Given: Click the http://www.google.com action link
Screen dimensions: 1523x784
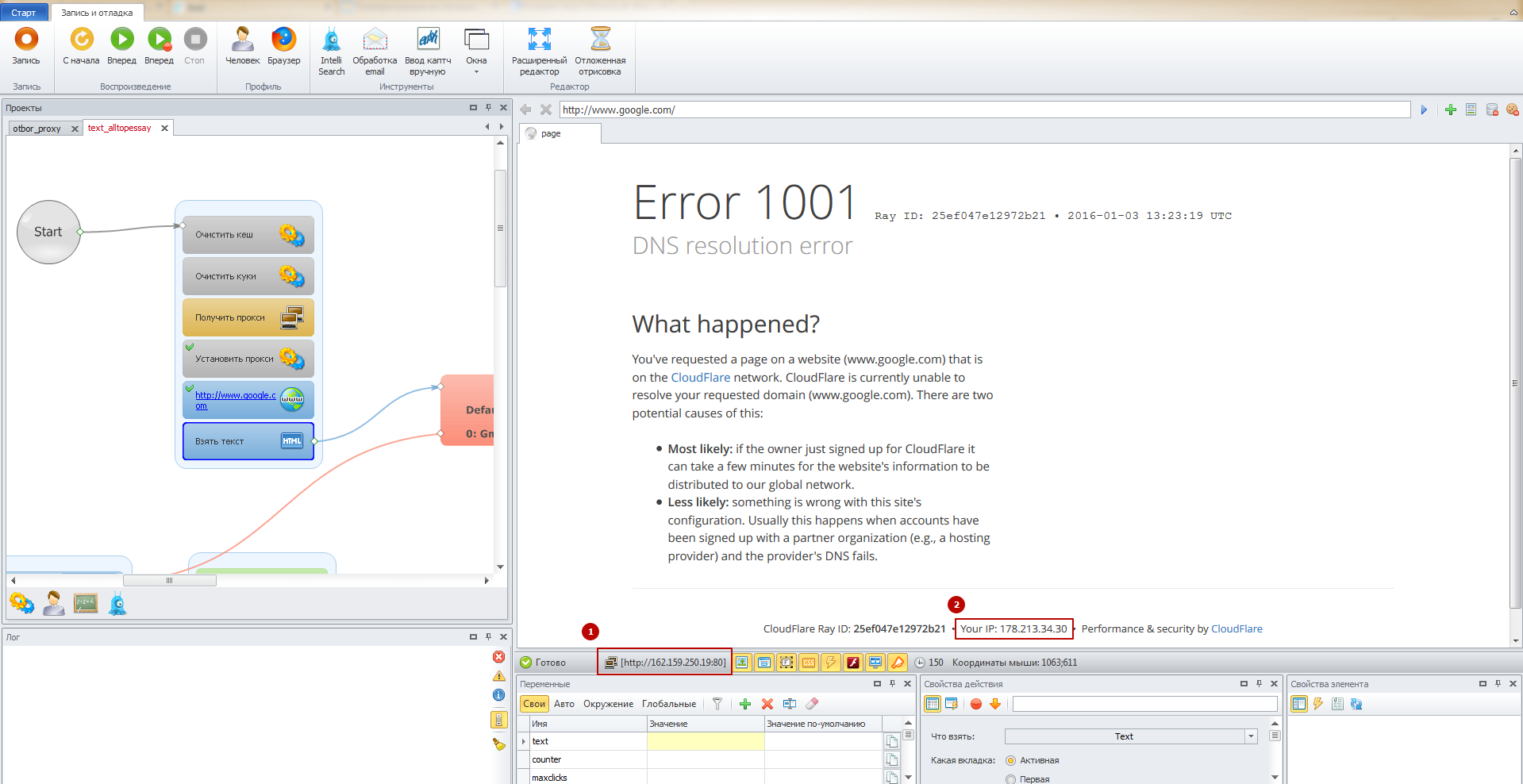Looking at the screenshot, I should 236,400.
